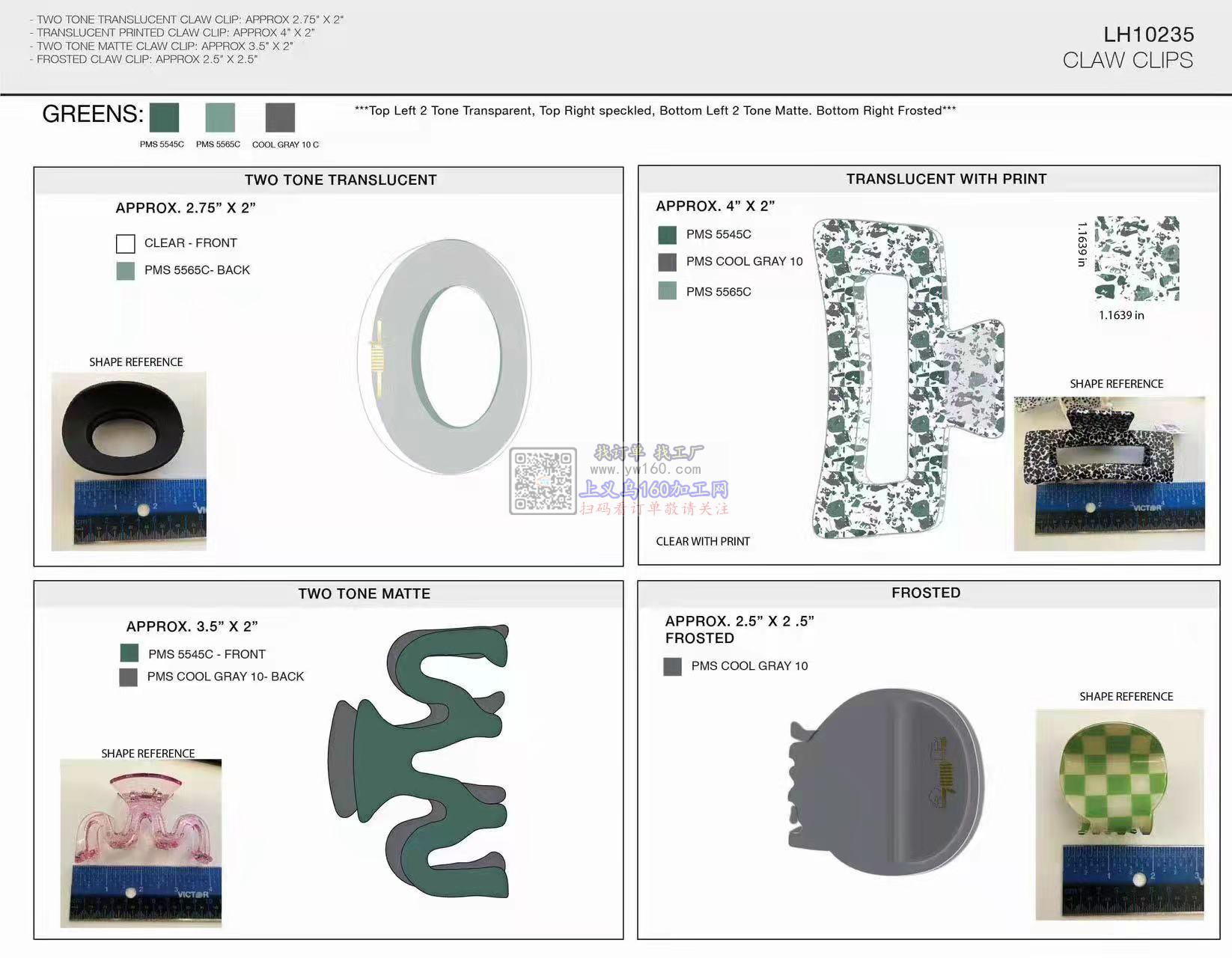Viewport: 1232px width, 958px height.
Task: Open the green checkered clip reference photo
Action: (1120, 814)
